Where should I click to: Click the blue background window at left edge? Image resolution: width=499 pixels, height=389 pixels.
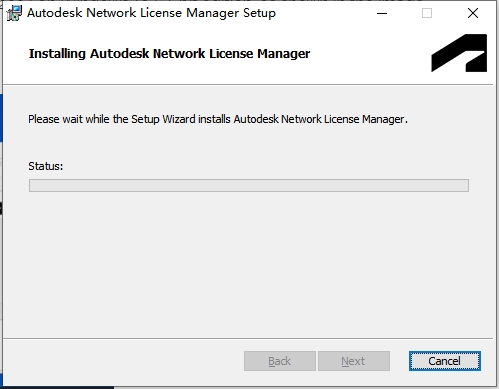pos(1,118)
